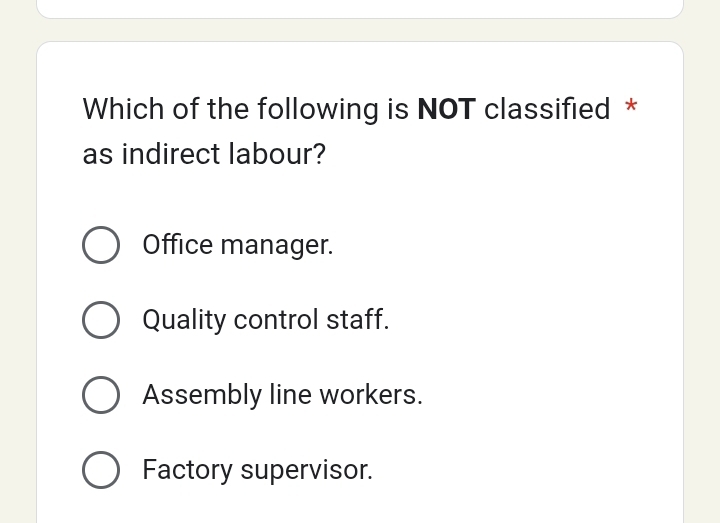Select the Office manager radio button
The image size is (720, 523).
[x=101, y=245]
